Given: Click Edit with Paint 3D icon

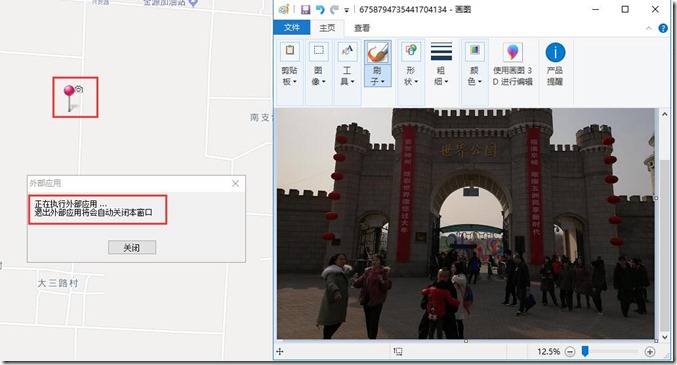Looking at the screenshot, I should (512, 53).
